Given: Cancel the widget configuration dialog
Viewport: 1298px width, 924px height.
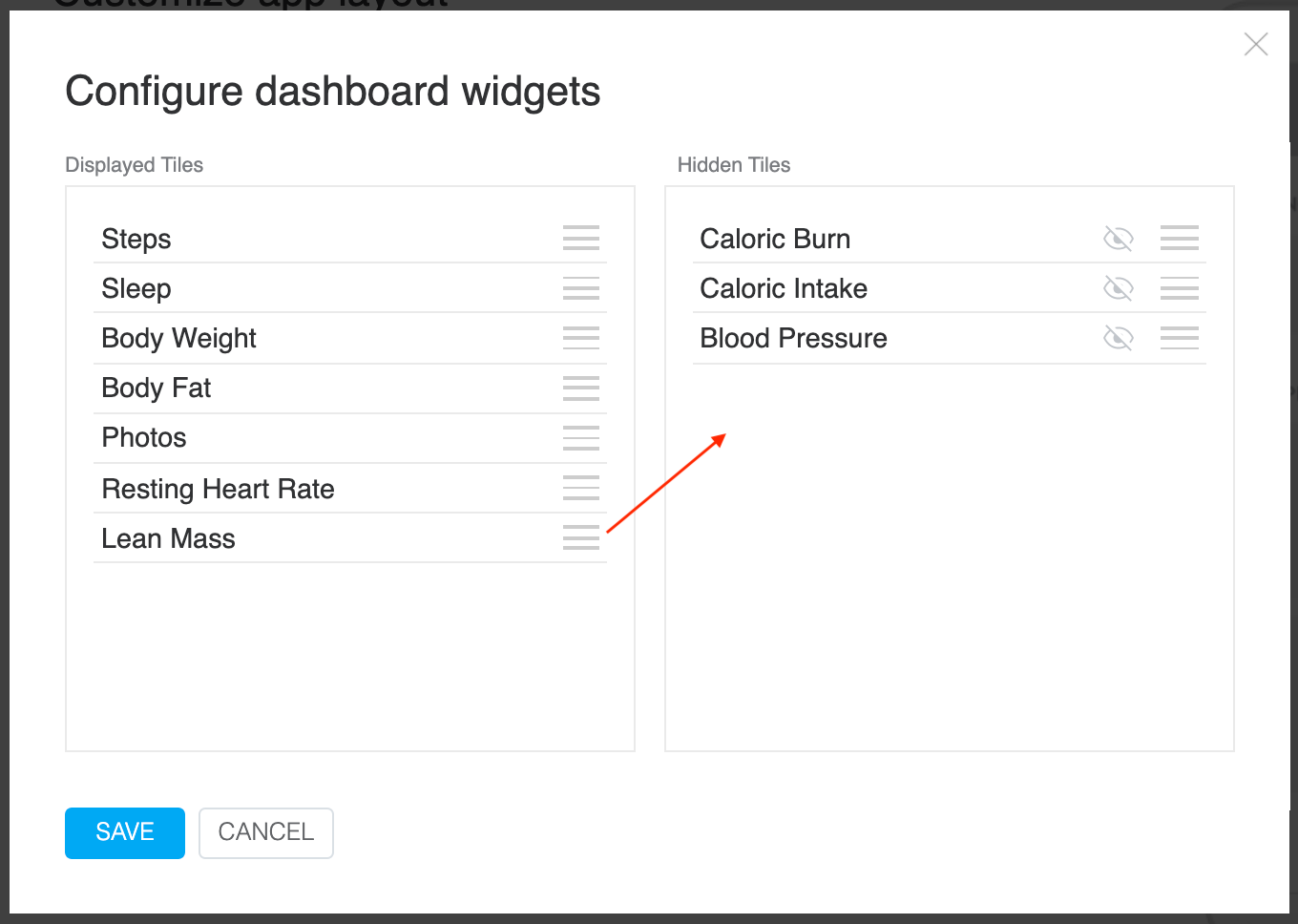Looking at the screenshot, I should [266, 832].
